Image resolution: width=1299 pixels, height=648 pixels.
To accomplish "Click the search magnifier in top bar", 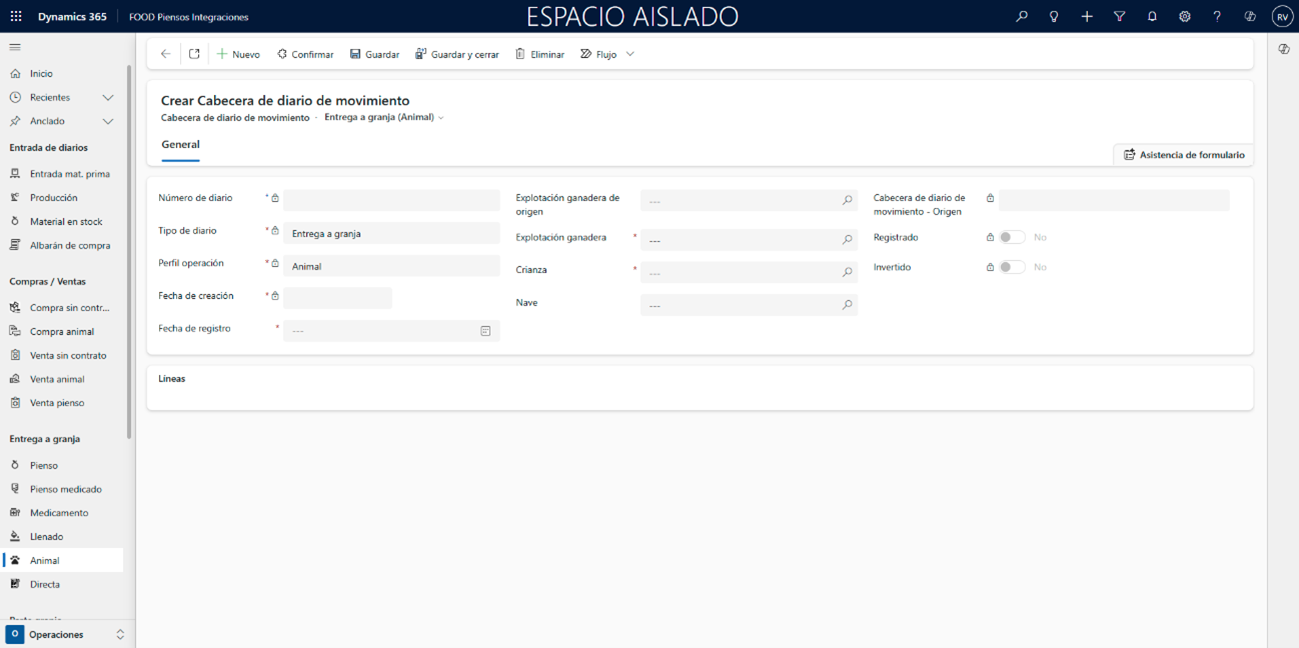I will [x=1021, y=17].
